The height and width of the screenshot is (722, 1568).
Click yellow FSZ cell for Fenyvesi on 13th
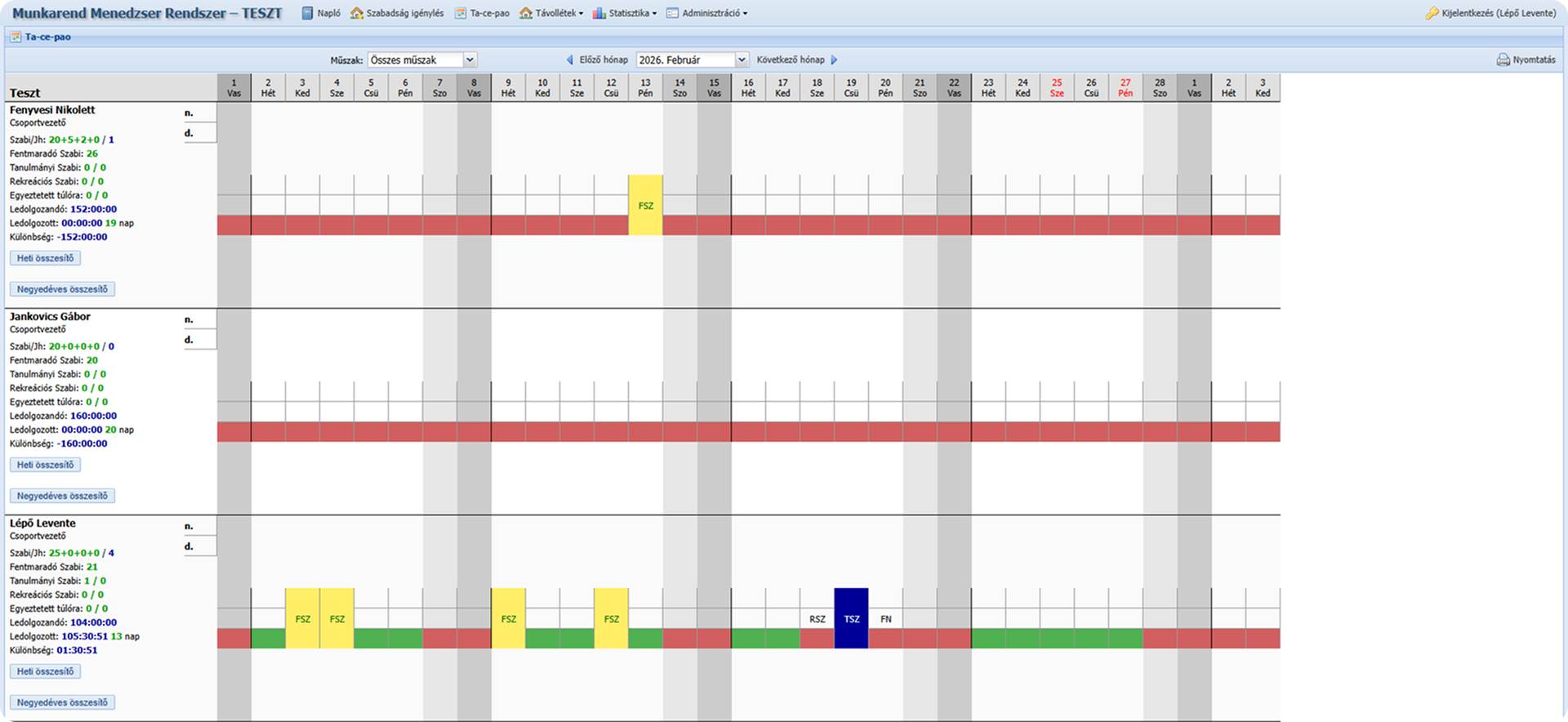[x=645, y=205]
